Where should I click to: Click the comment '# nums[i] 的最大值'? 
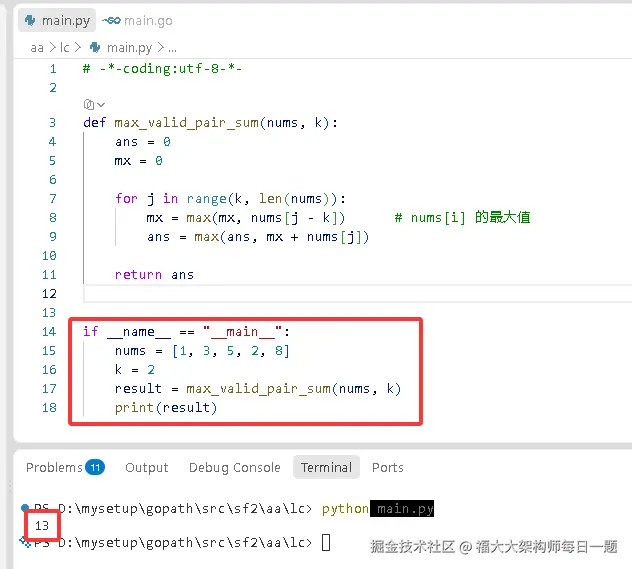click(x=462, y=218)
